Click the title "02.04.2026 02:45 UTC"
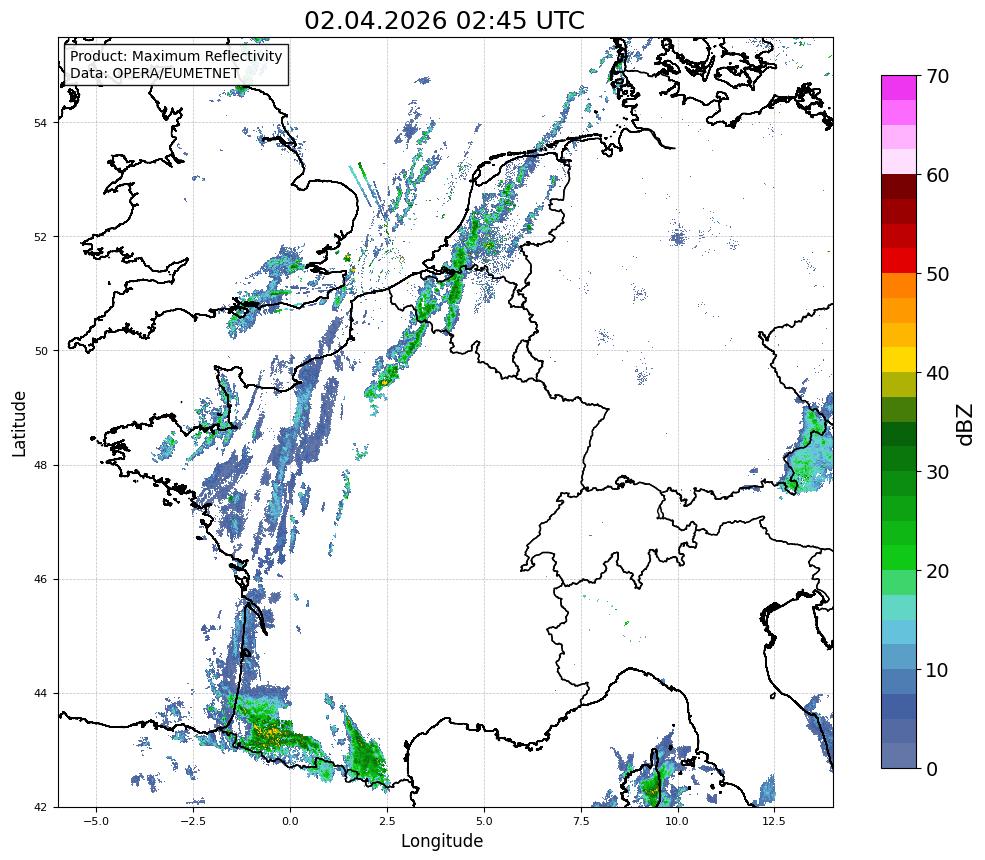 444,20
